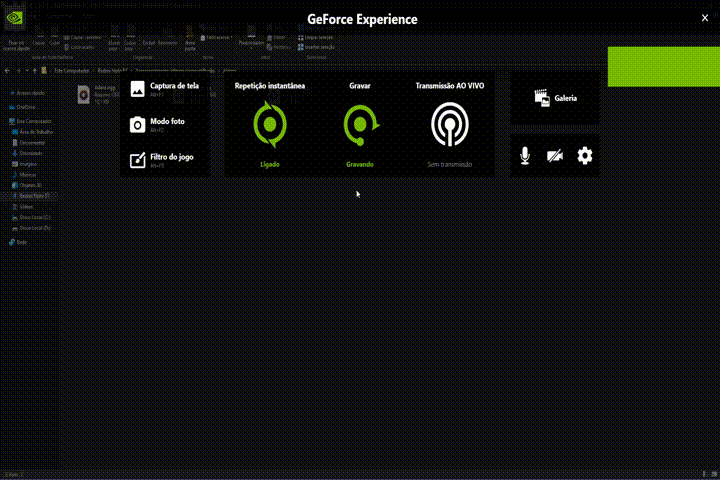Open Objetos 3D in Explorer sidebar

[x=27, y=185]
